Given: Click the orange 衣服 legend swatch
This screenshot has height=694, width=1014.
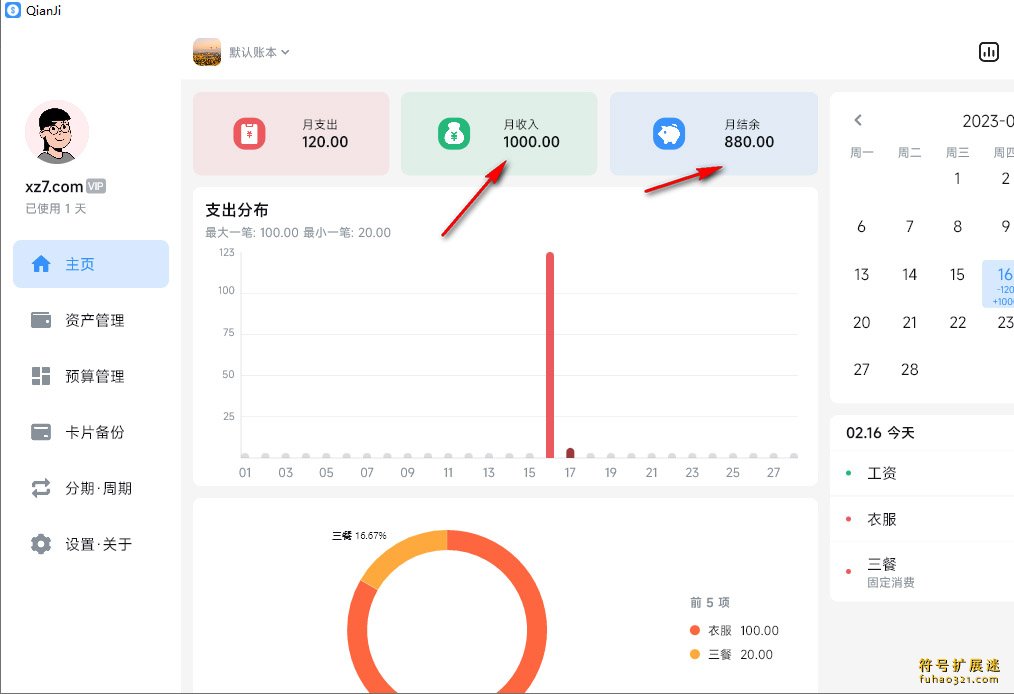Looking at the screenshot, I should tap(695, 630).
